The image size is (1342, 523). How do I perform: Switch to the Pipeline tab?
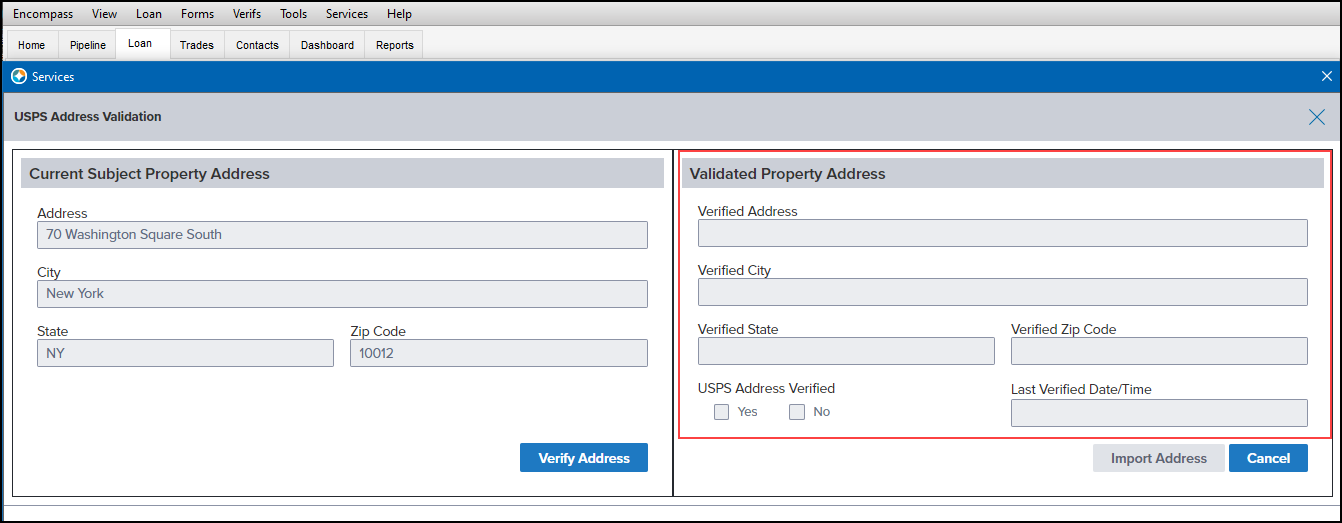pyautogui.click(x=88, y=45)
